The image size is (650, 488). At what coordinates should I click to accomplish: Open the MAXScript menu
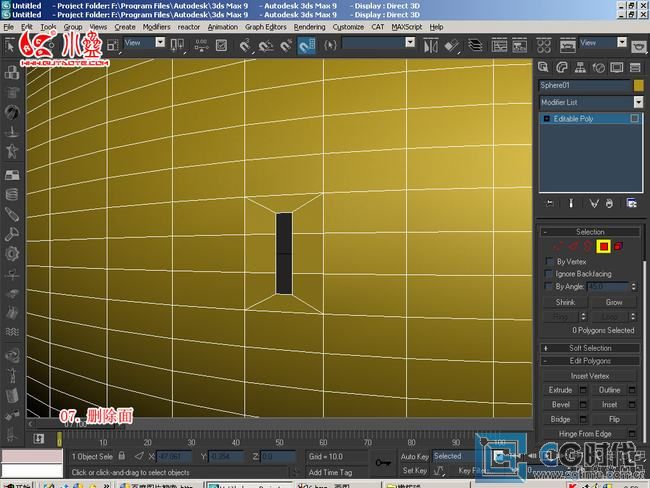407,27
